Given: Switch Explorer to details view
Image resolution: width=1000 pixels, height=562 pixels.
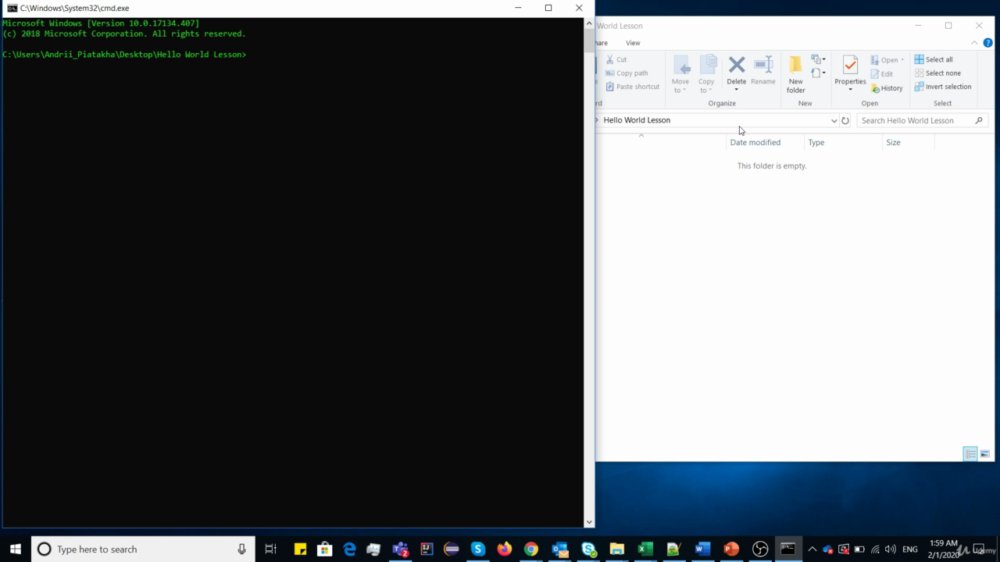Looking at the screenshot, I should tap(970, 454).
